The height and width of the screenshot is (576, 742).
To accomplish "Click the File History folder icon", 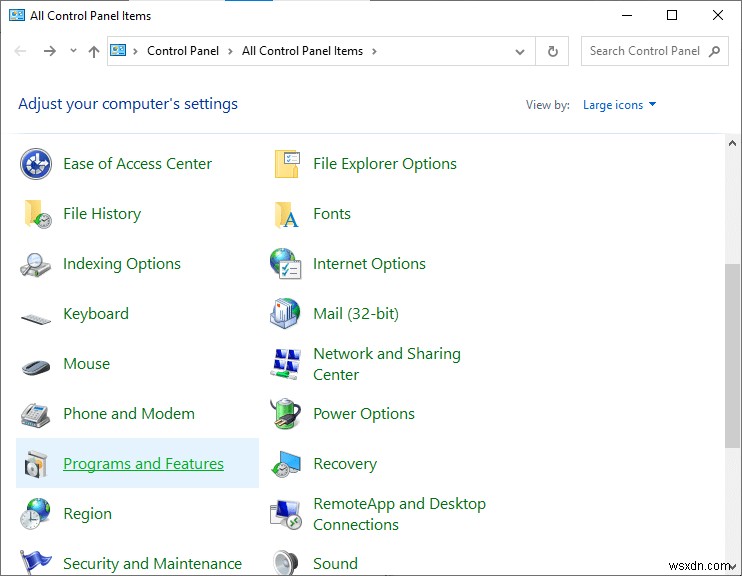I will tap(36, 214).
